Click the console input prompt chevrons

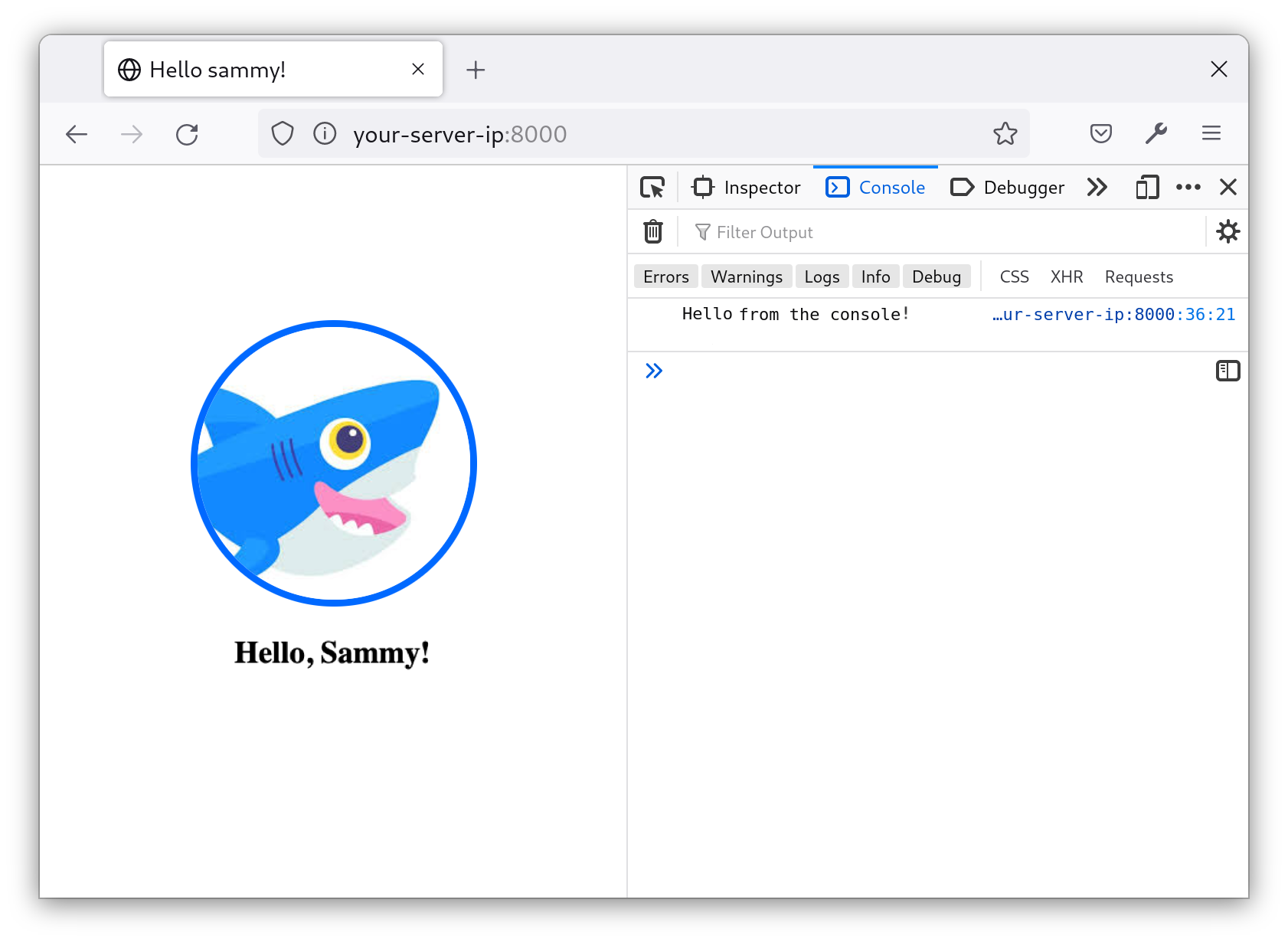click(653, 371)
